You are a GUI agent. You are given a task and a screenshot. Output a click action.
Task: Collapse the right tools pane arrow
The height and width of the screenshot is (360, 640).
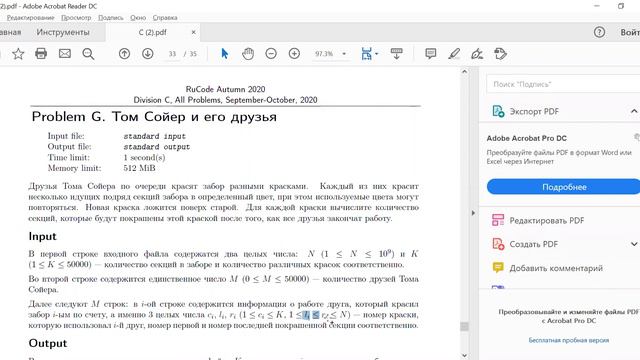point(473,213)
